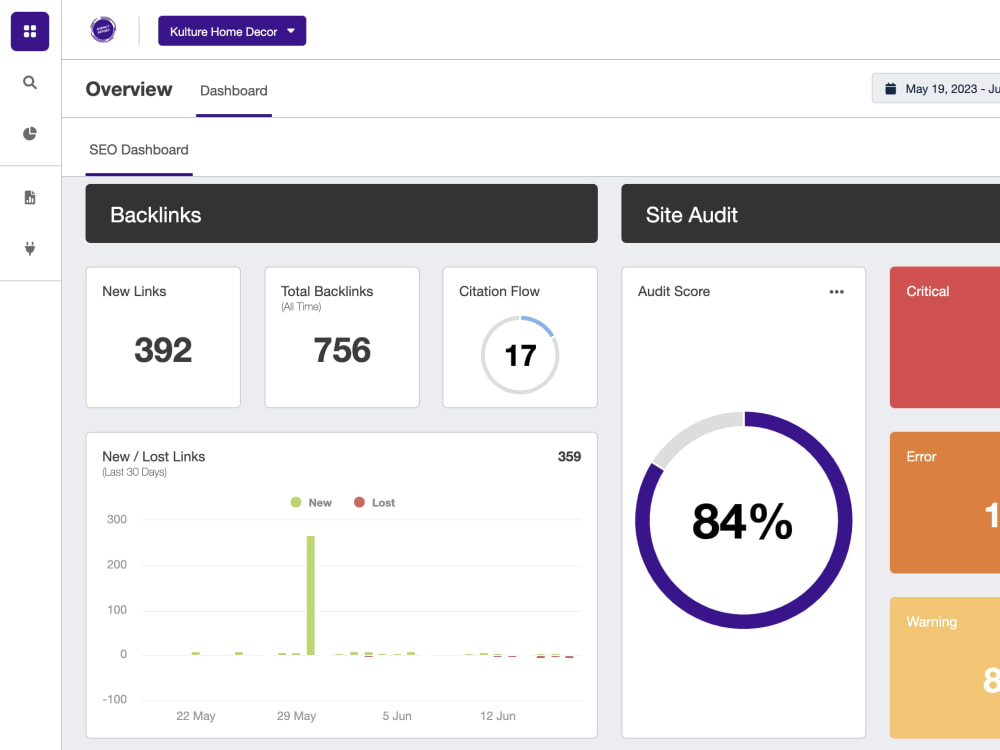The height and width of the screenshot is (750, 1000).
Task: Open the yellow Warning issues card
Action: click(x=945, y=668)
